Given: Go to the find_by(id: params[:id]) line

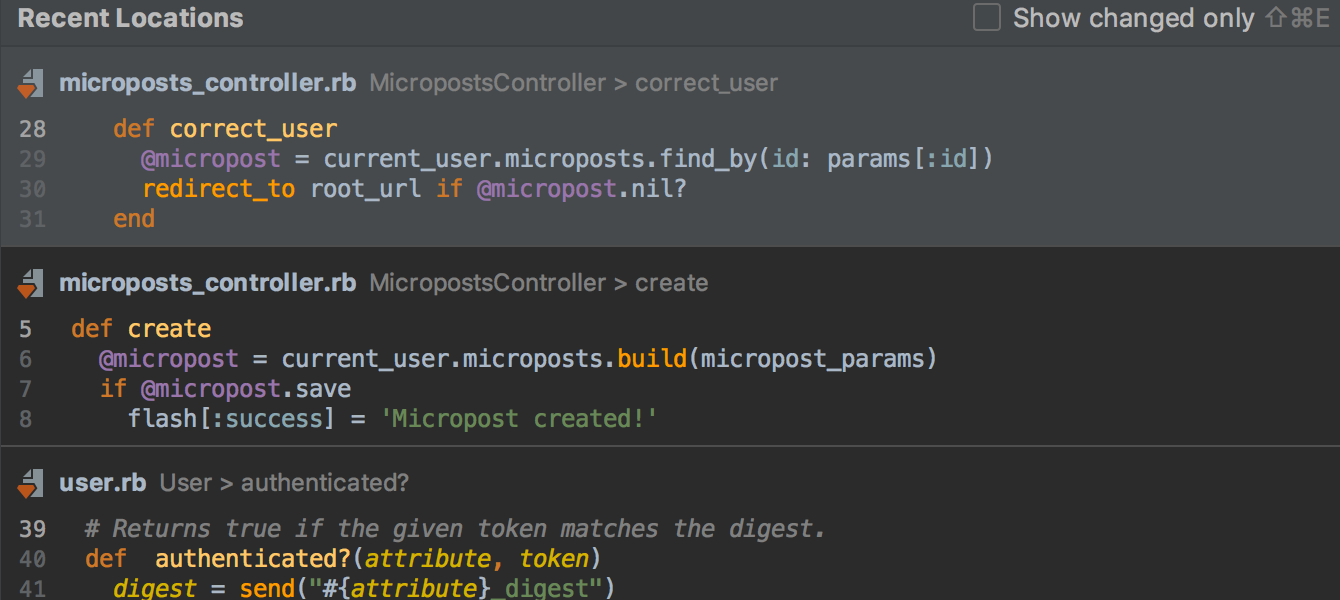Looking at the screenshot, I should pyautogui.click(x=566, y=159).
